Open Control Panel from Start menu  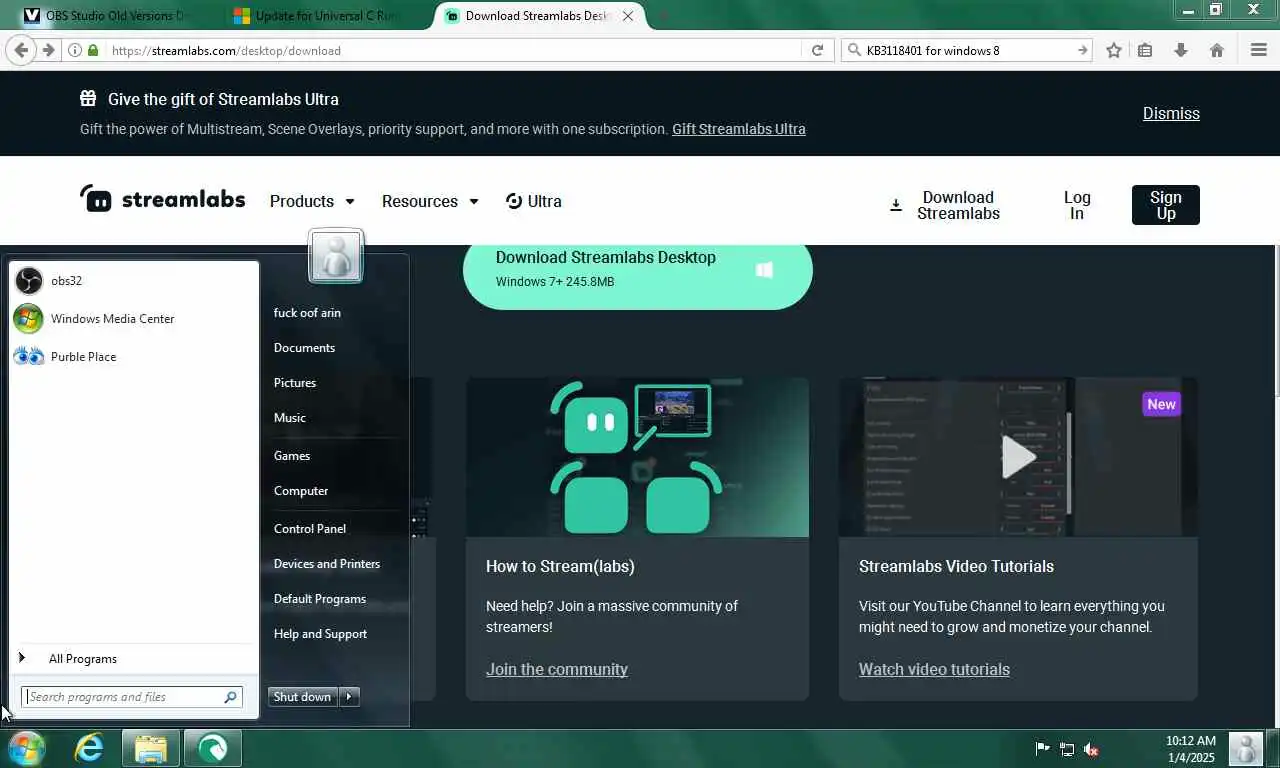pyautogui.click(x=310, y=529)
